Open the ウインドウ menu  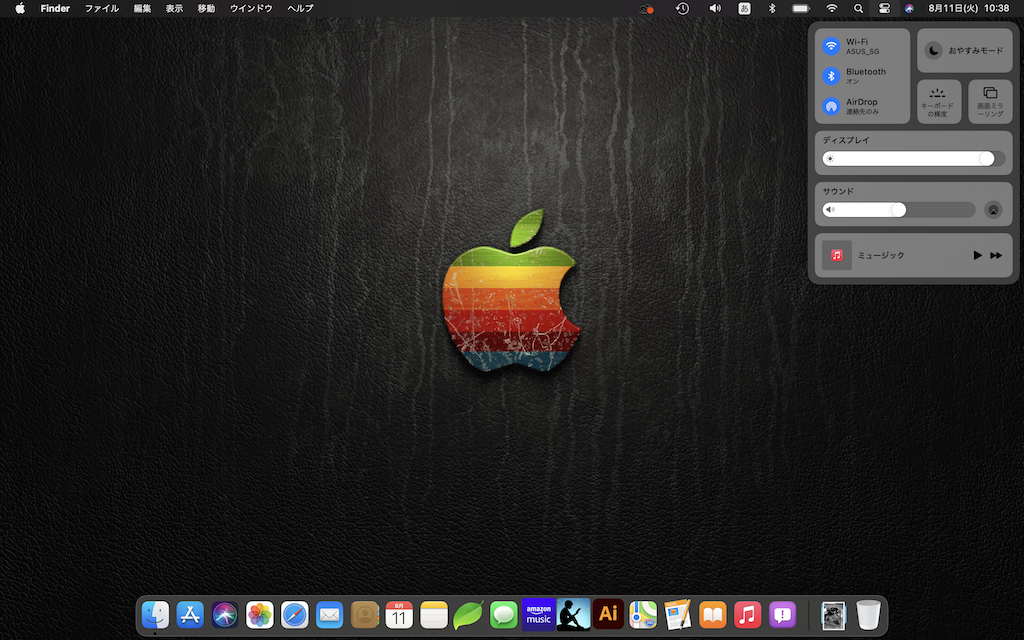point(251,8)
